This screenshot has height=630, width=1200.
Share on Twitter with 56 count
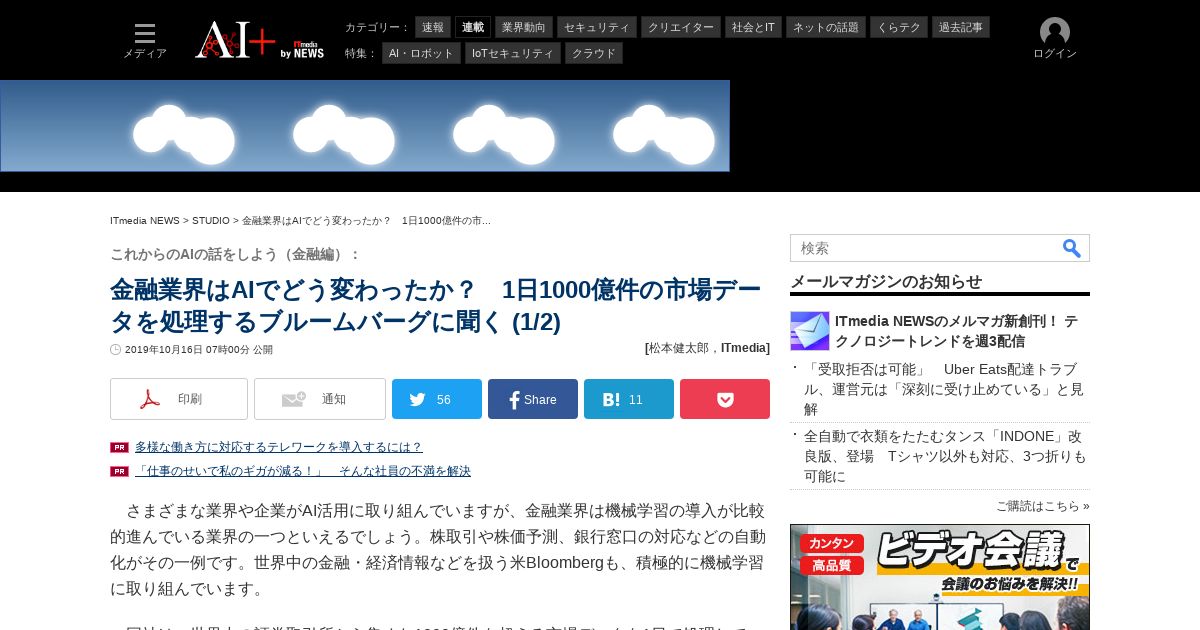437,399
